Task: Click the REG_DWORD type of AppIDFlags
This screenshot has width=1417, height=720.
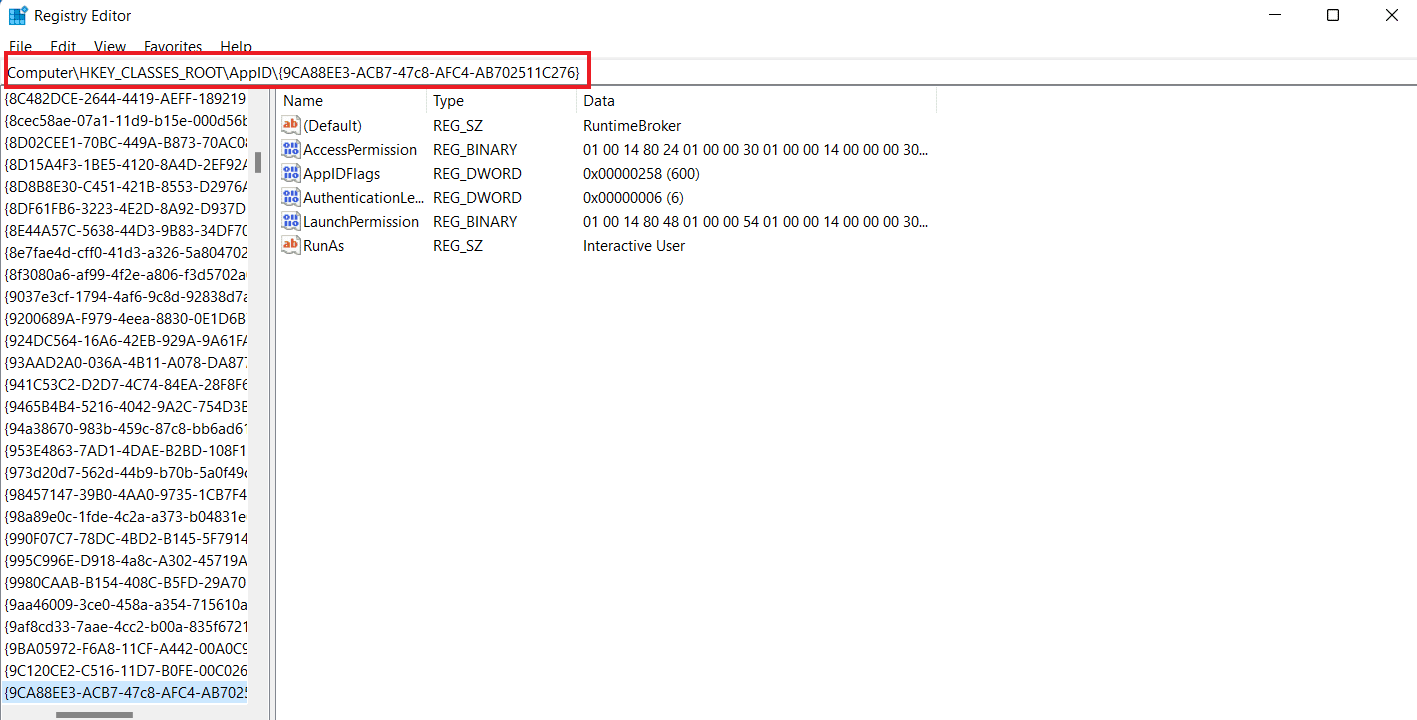Action: pos(477,173)
